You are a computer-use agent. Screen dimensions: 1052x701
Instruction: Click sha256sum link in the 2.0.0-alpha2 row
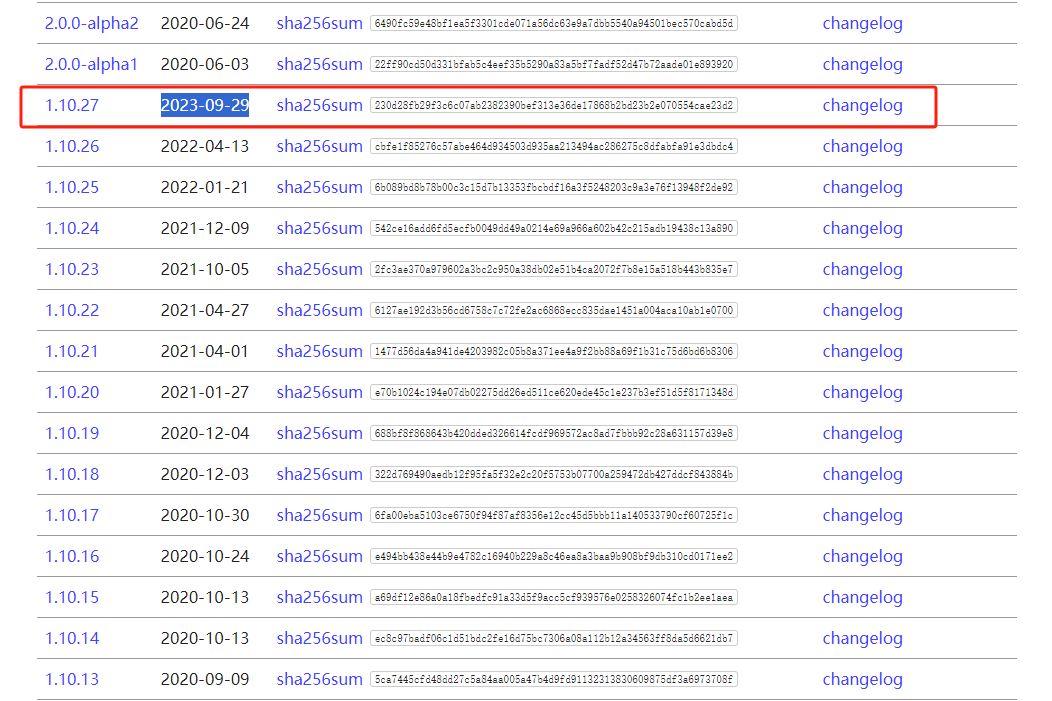coord(319,23)
